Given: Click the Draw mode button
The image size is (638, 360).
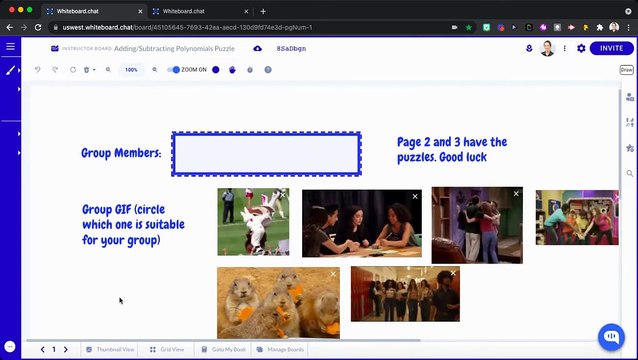Looking at the screenshot, I should (627, 70).
